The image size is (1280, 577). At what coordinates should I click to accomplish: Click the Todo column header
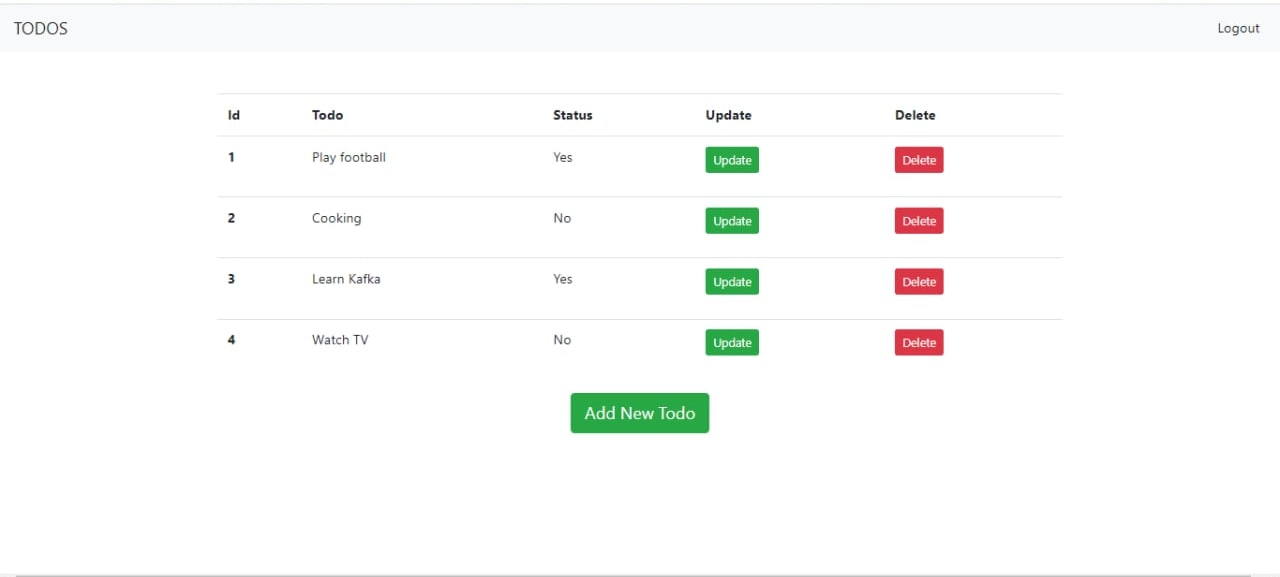pyautogui.click(x=327, y=115)
